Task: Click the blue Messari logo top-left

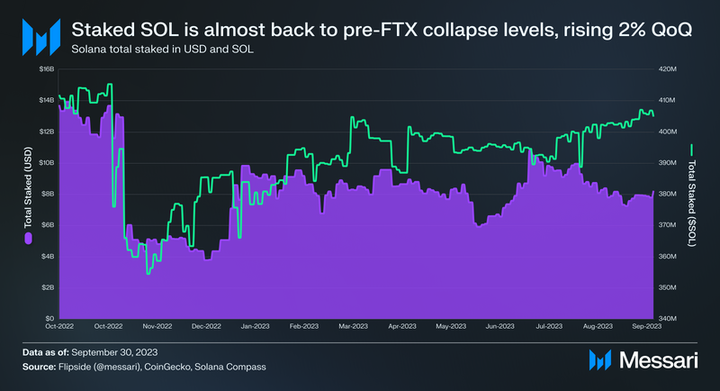Action: pos(41,37)
